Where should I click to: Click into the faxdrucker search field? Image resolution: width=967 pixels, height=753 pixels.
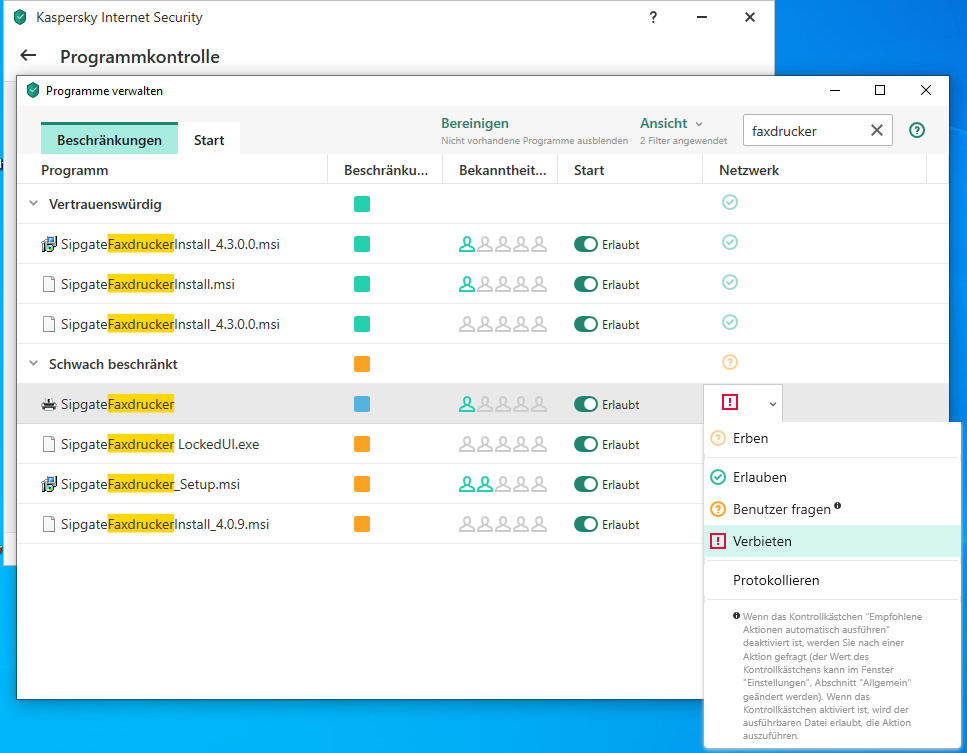[x=802, y=131]
